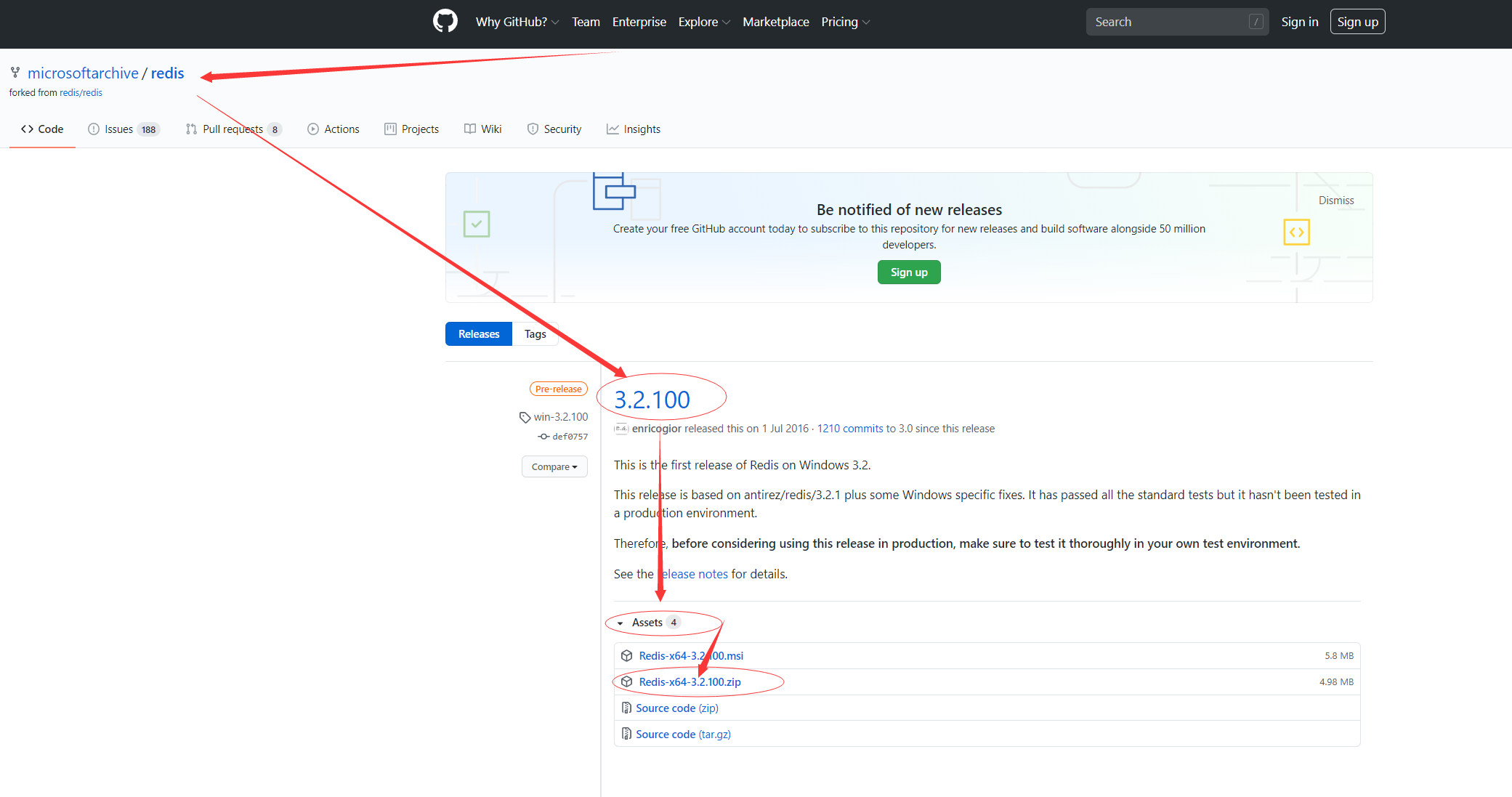Click the GitHub octocat logo

click(x=445, y=22)
